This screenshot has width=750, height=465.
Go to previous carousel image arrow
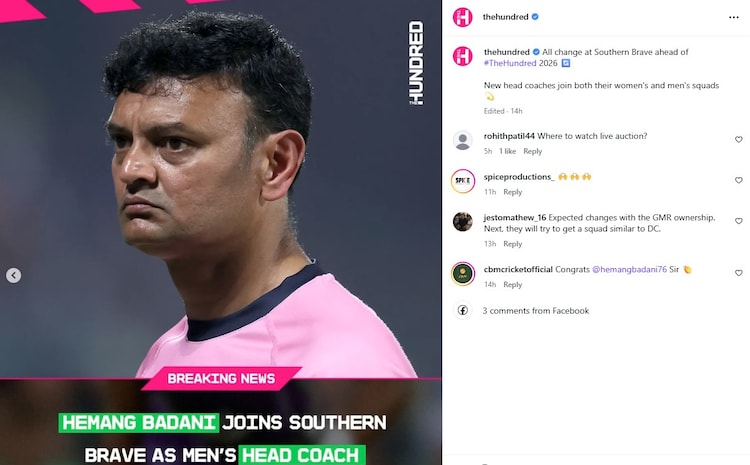tap(13, 275)
